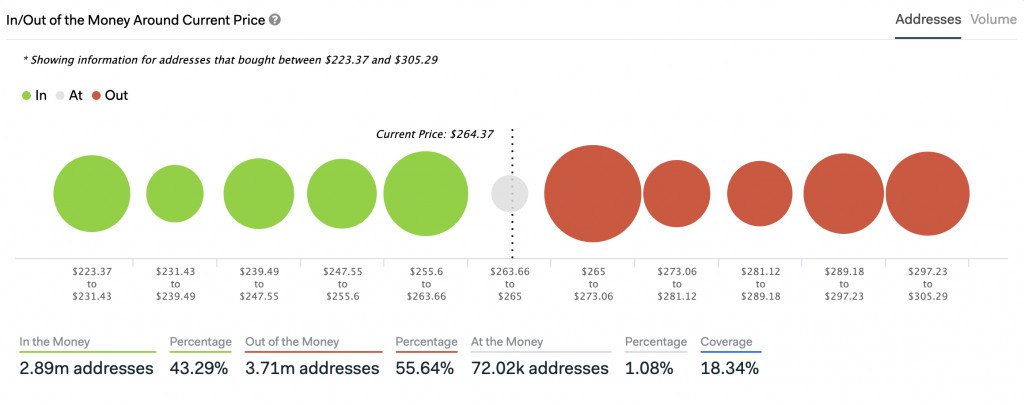Toggle the red Out legend item

109,95
